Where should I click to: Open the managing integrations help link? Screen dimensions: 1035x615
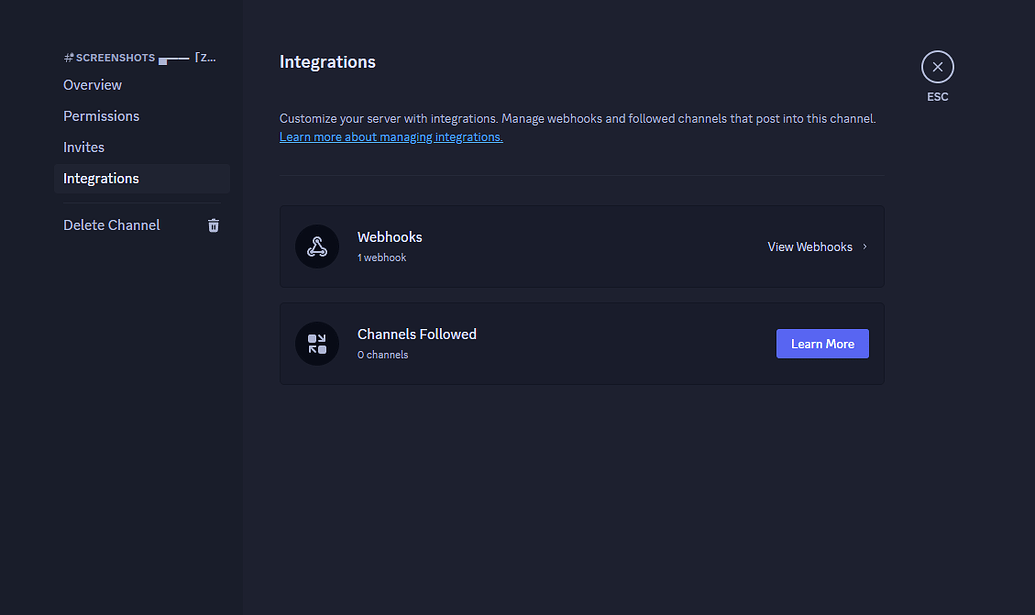pos(390,136)
